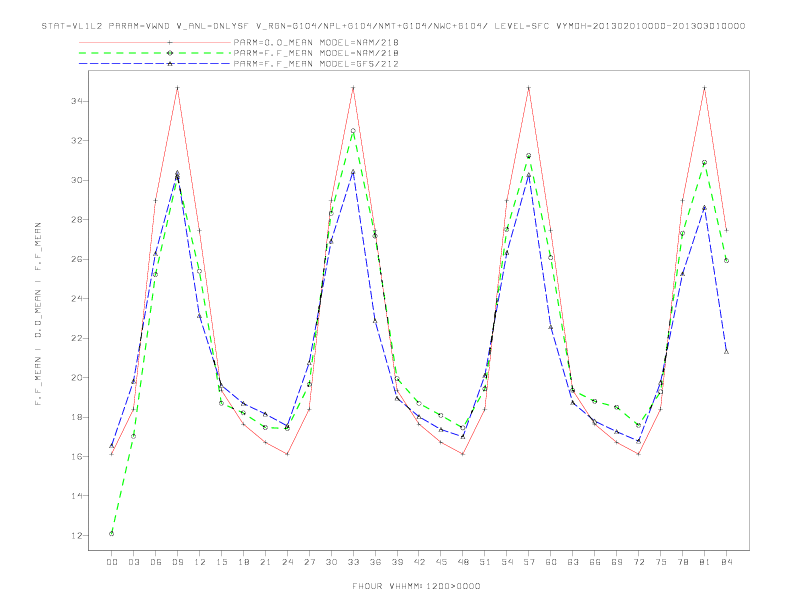Select the blue legend entry PARM=F.F_MEAN MODEL=GFS/212

click(x=316, y=64)
